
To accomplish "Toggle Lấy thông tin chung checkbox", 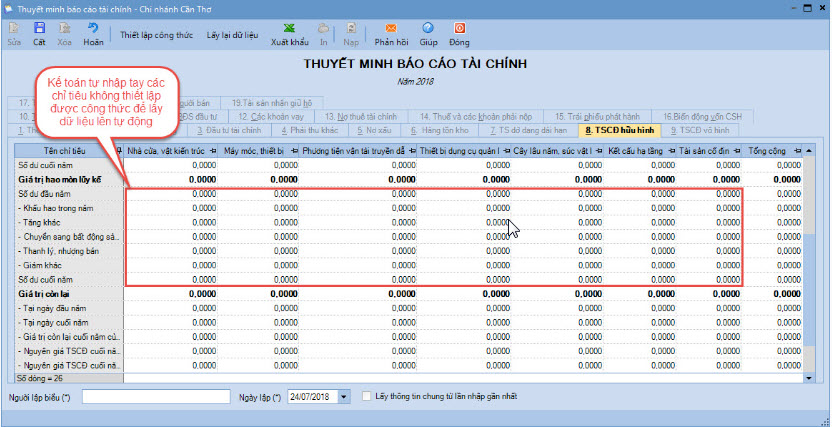I will click(x=366, y=396).
